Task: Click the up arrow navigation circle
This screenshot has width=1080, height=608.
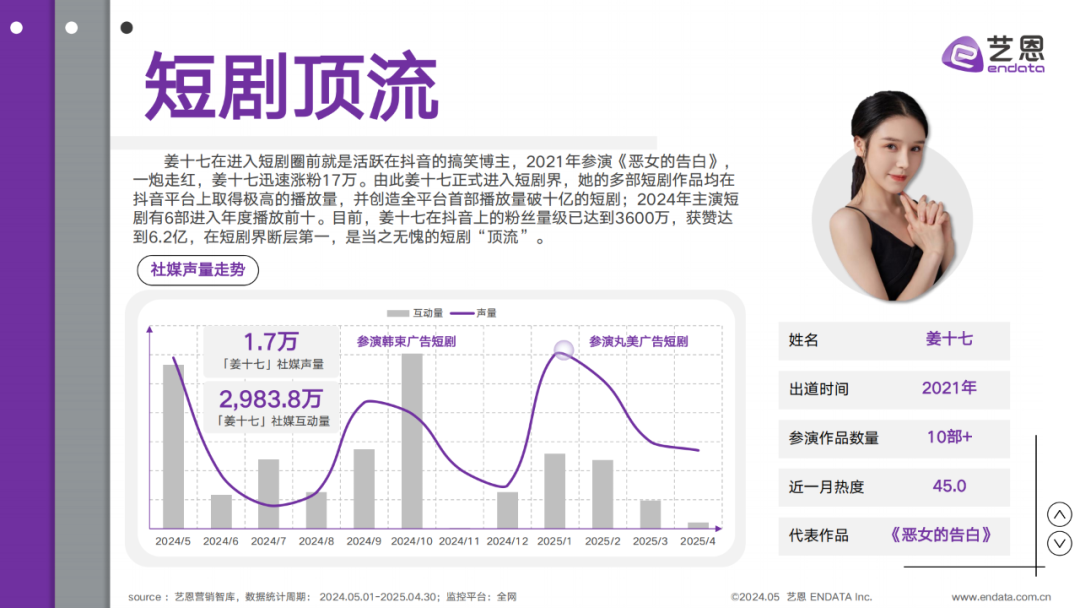Action: click(1059, 514)
